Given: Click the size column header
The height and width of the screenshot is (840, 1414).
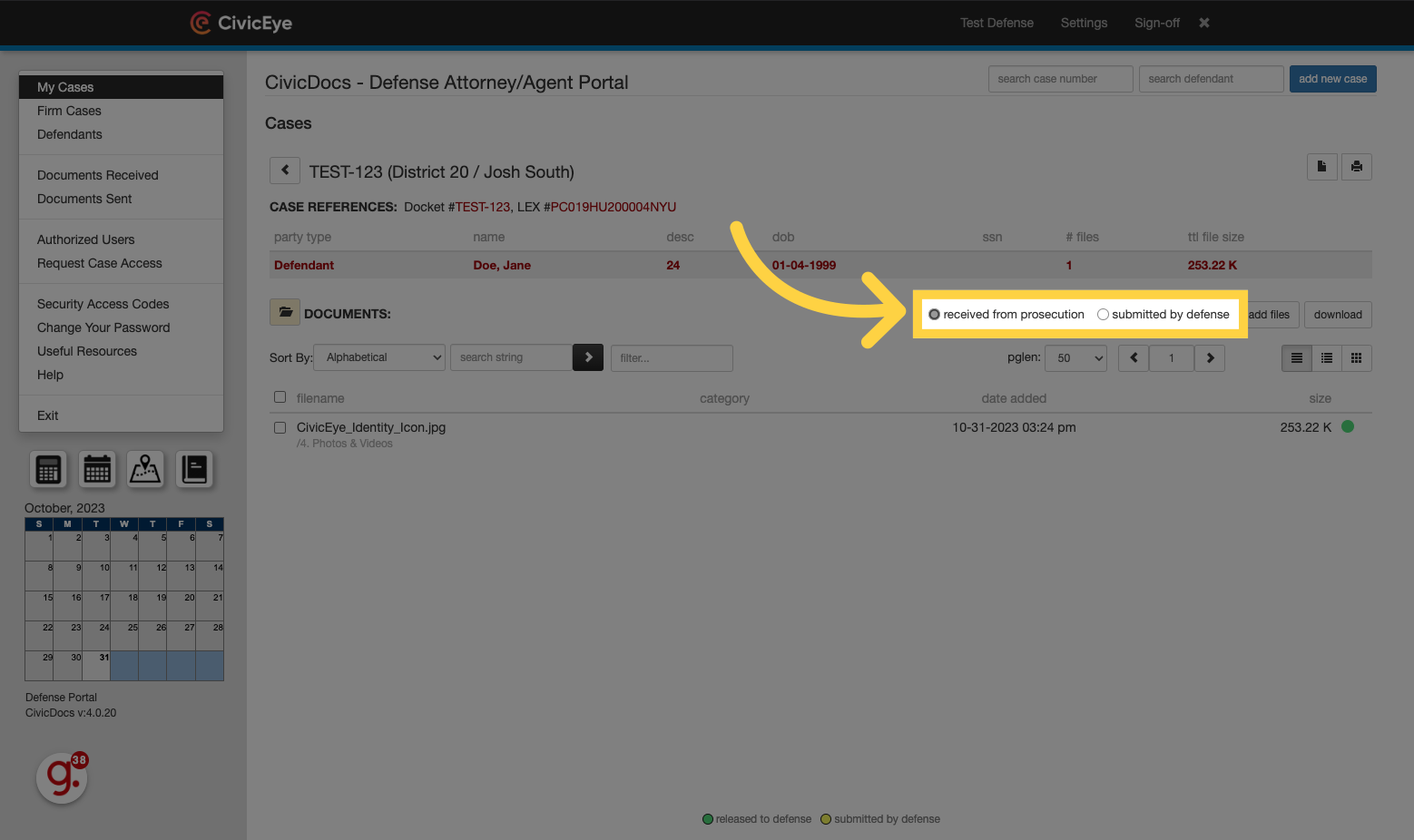Looking at the screenshot, I should point(1321,398).
